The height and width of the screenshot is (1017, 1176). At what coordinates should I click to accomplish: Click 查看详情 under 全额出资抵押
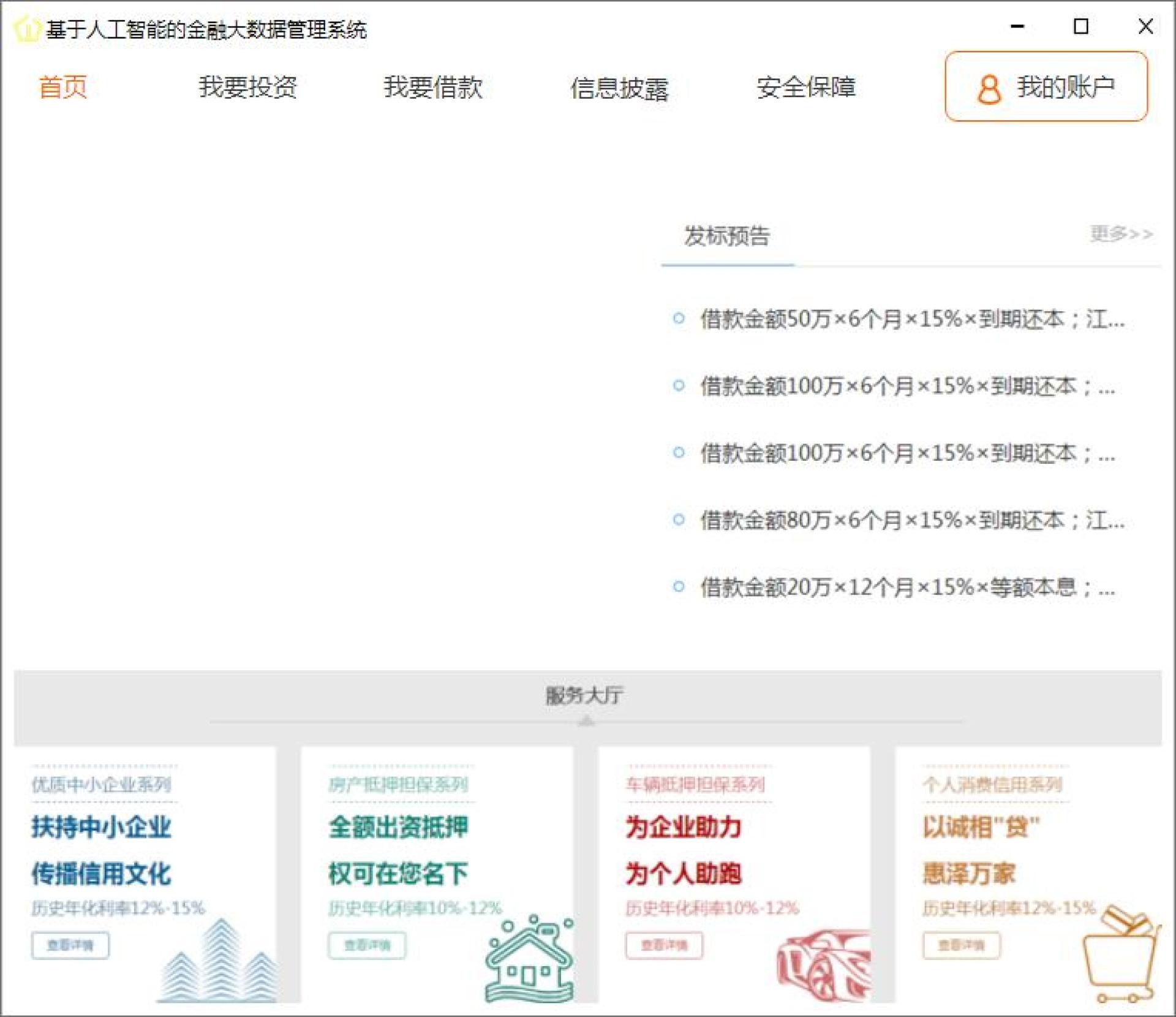(367, 945)
